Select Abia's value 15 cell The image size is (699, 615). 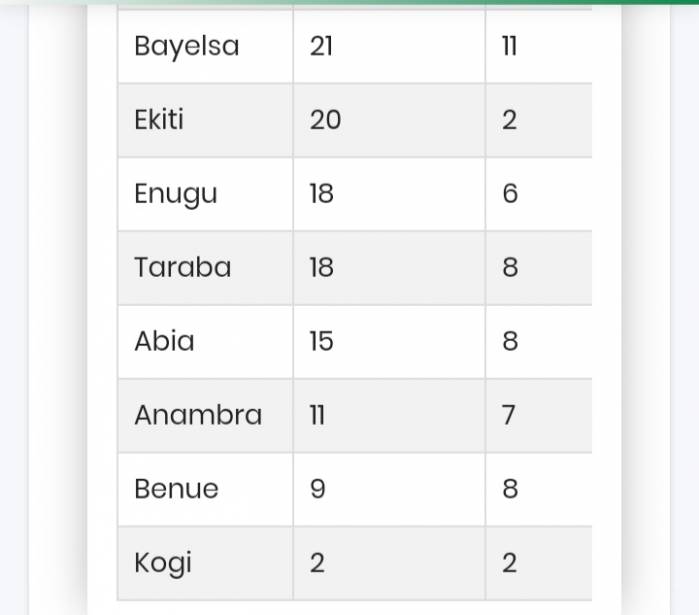389,342
